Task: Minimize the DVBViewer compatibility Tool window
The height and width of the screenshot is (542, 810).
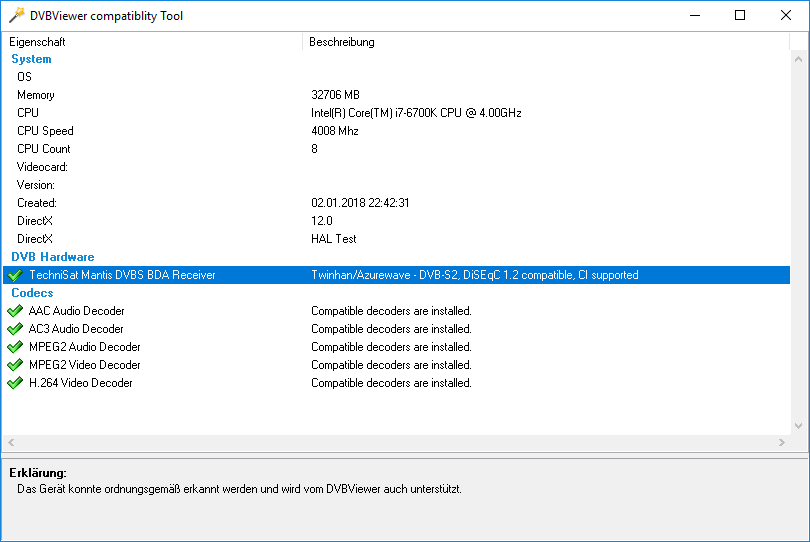Action: [x=695, y=16]
